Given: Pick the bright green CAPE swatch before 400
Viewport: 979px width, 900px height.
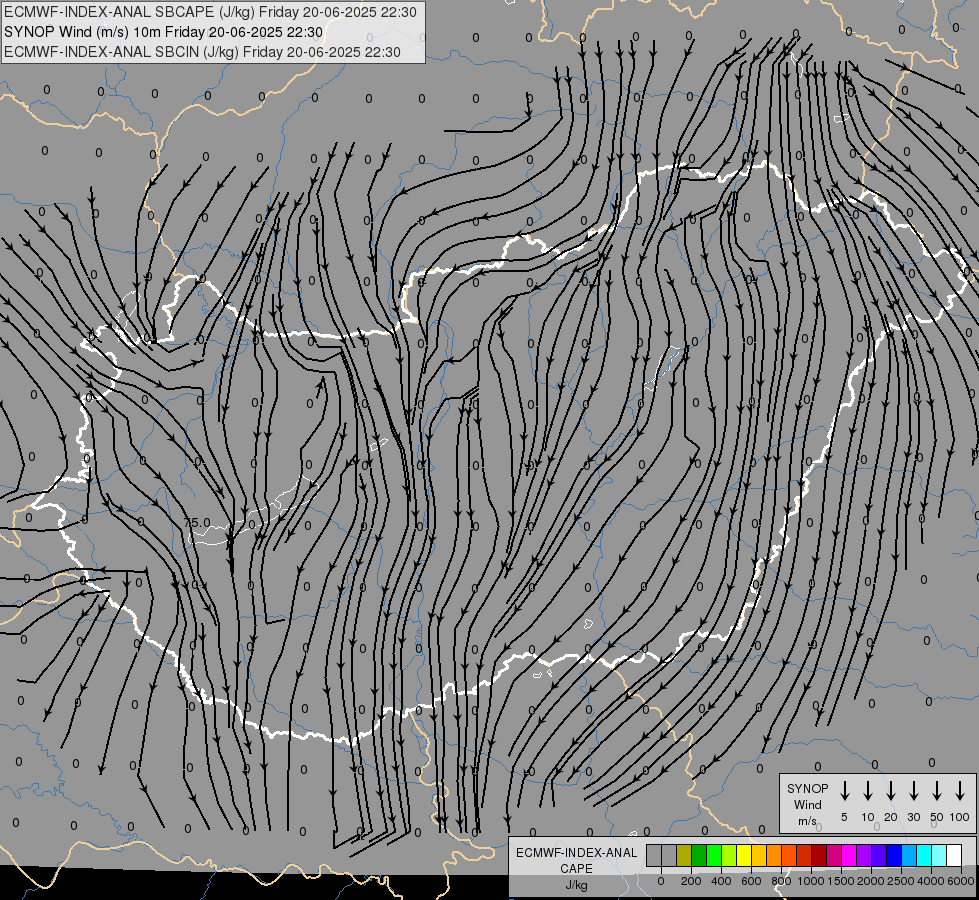Looking at the screenshot, I should tap(714, 855).
